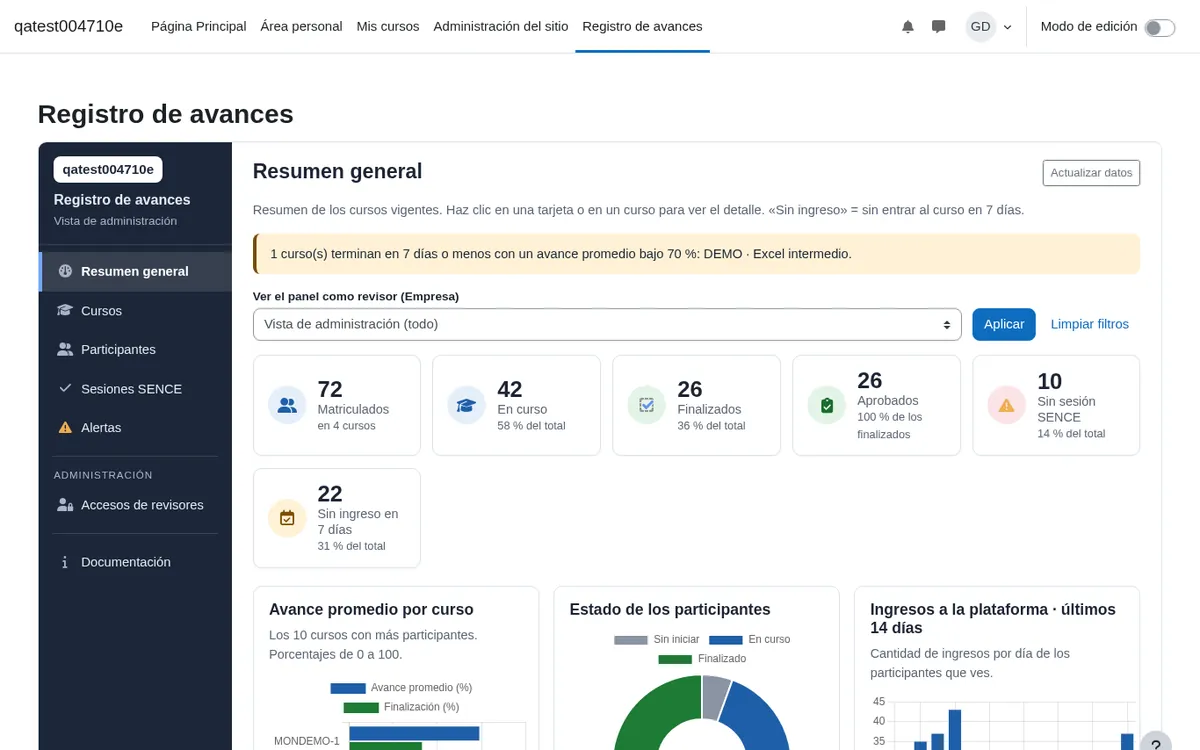
Task: Click the Aplicar button
Action: click(x=1004, y=324)
